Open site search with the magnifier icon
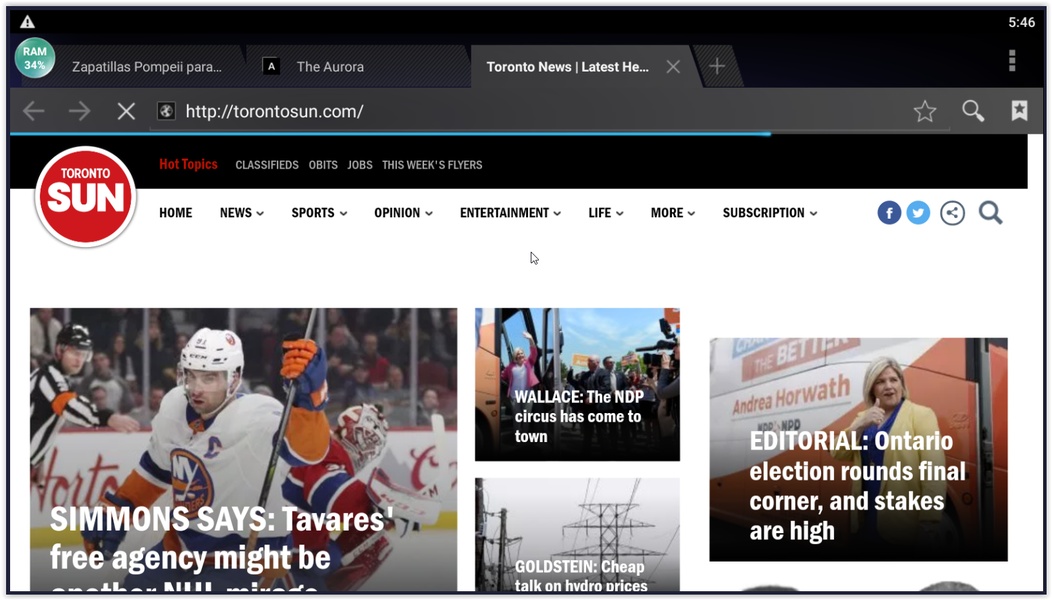The width and height of the screenshot is (1052, 600). 990,213
